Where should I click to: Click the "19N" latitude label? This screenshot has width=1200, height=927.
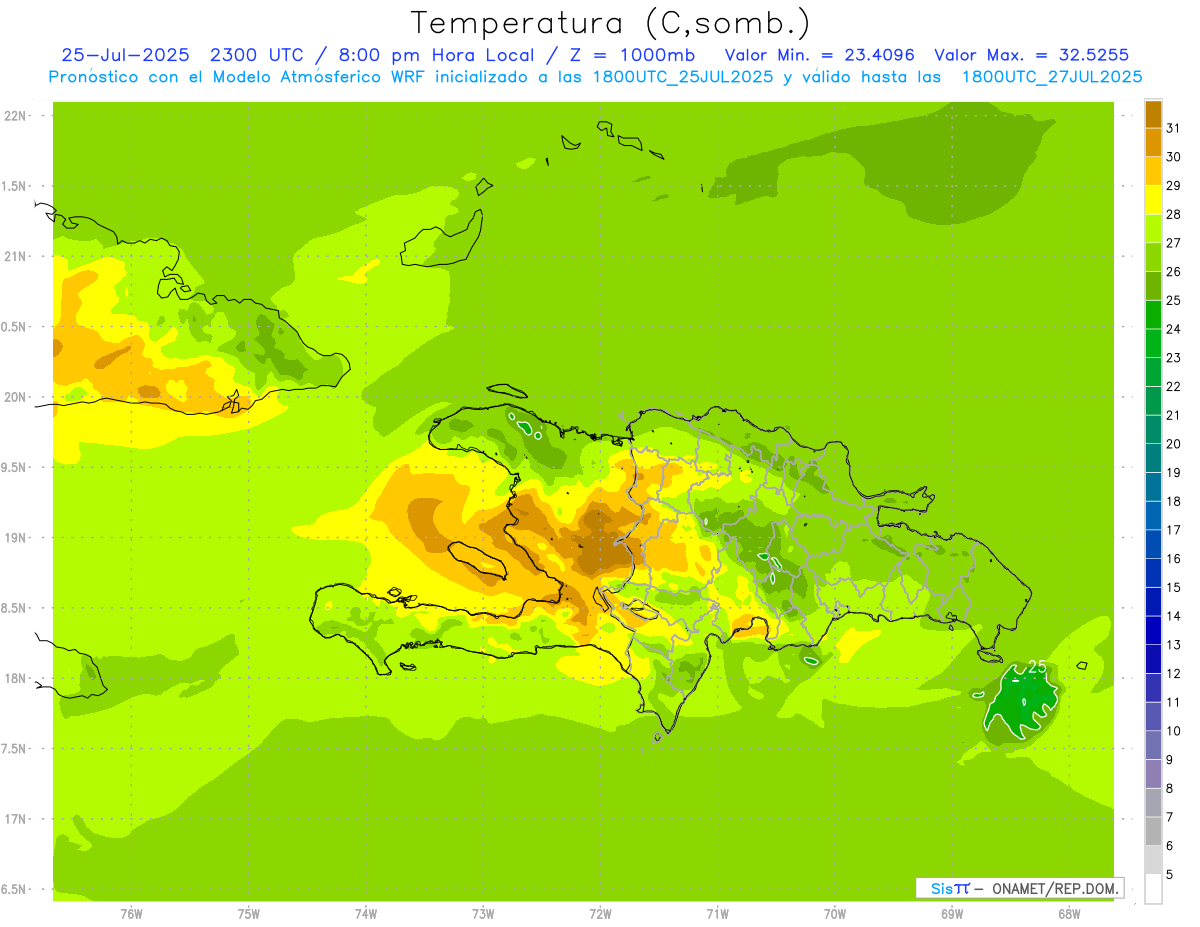pos(17,538)
